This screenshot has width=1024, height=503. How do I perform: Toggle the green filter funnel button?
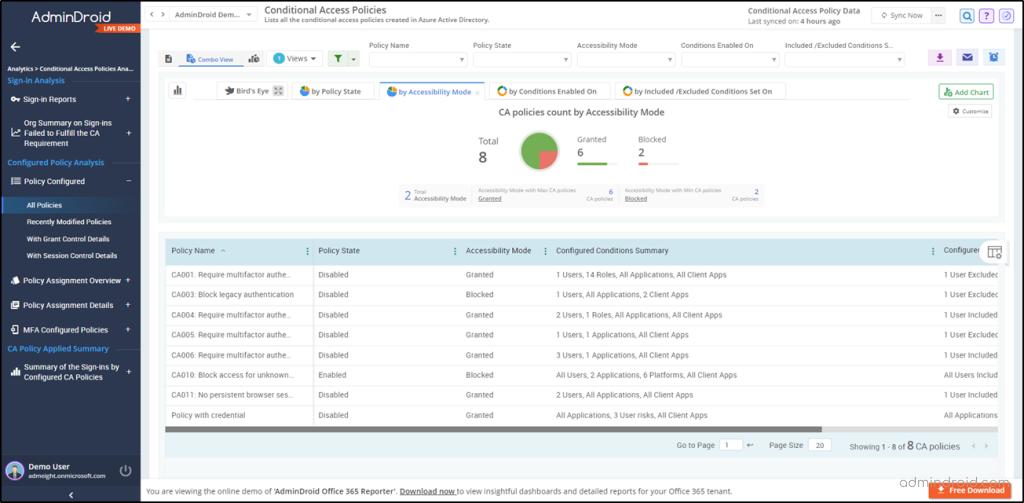click(338, 58)
